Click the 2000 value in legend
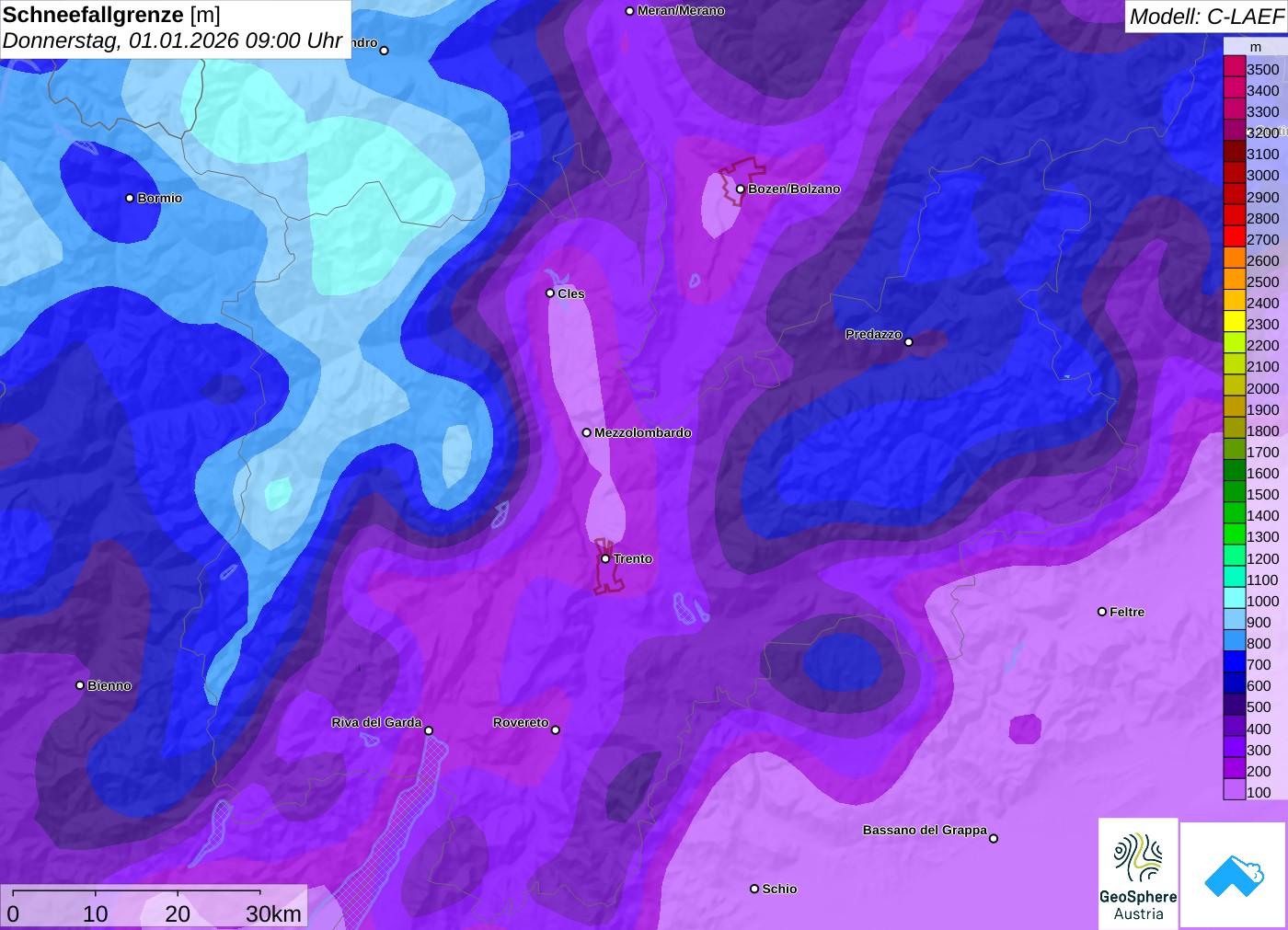Screen dimensions: 1288x930 tap(1263, 388)
